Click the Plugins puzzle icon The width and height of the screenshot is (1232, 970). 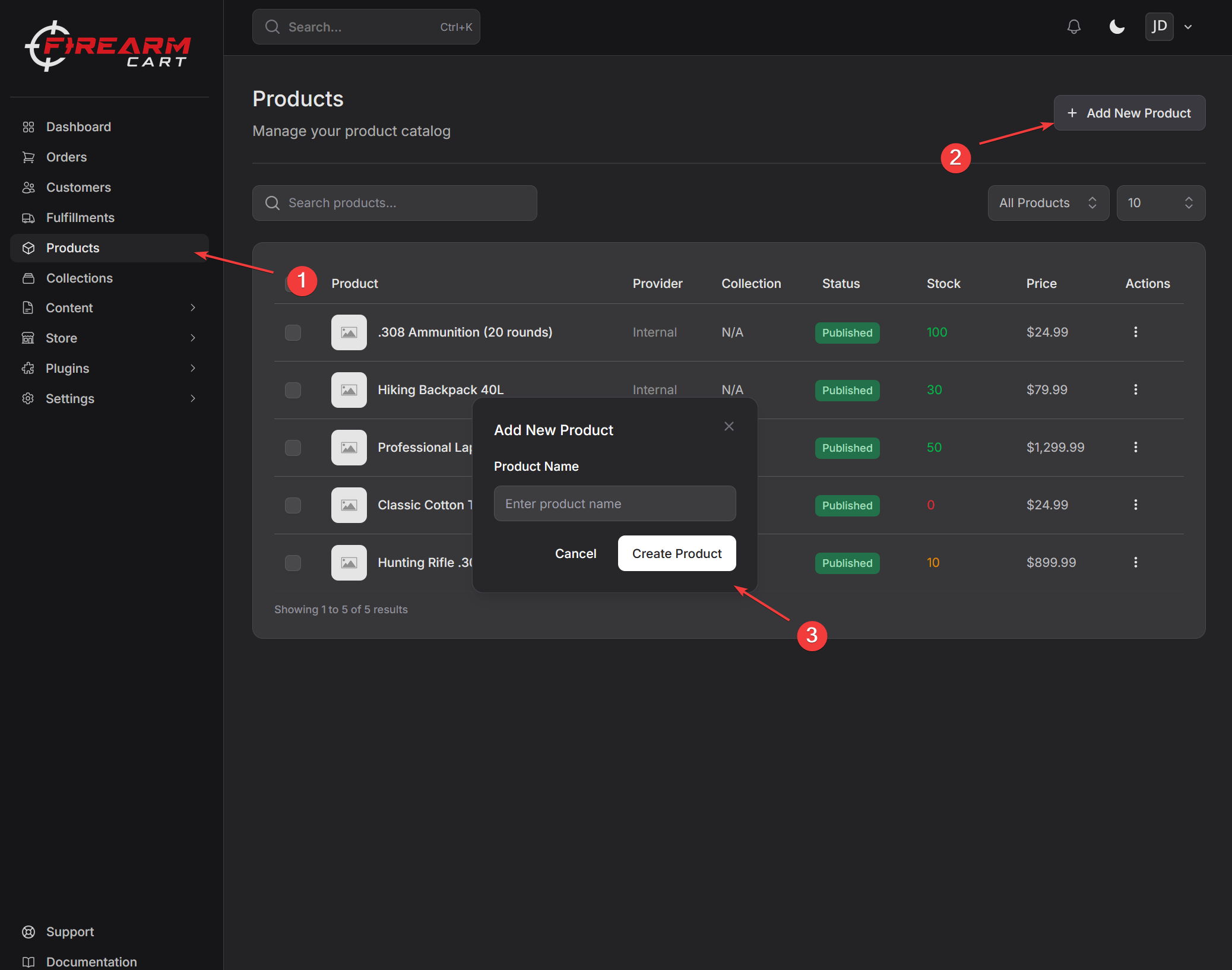[28, 369]
